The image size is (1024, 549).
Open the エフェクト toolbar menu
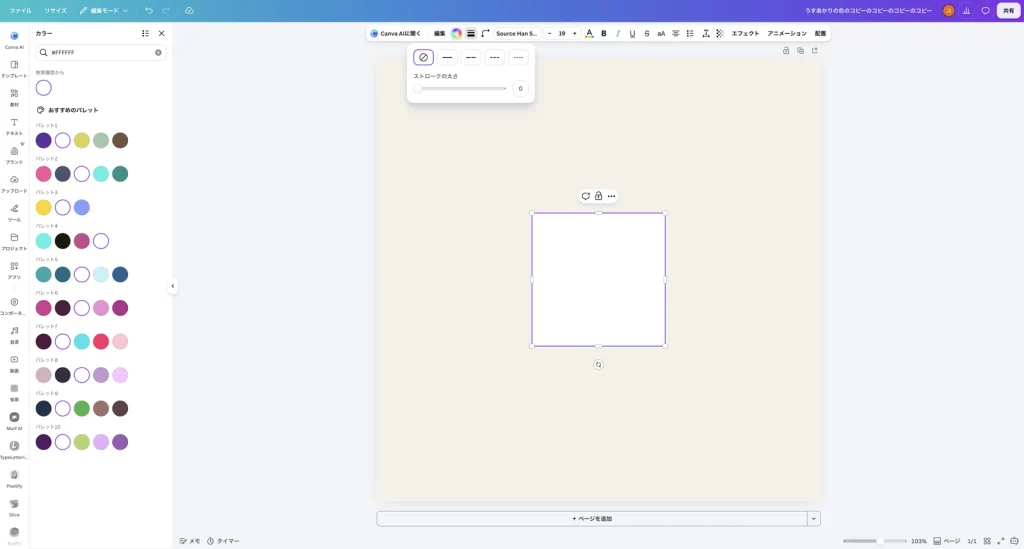[x=745, y=33]
